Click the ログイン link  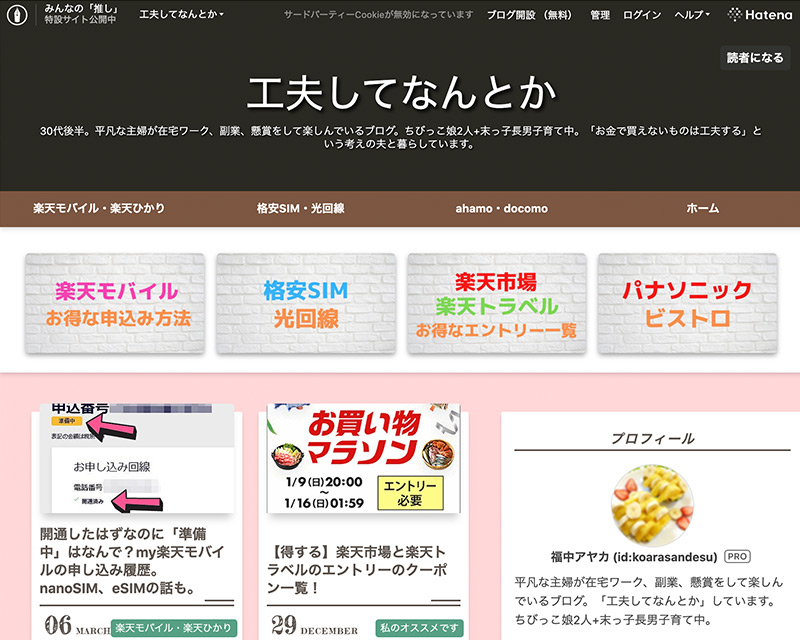coord(642,15)
